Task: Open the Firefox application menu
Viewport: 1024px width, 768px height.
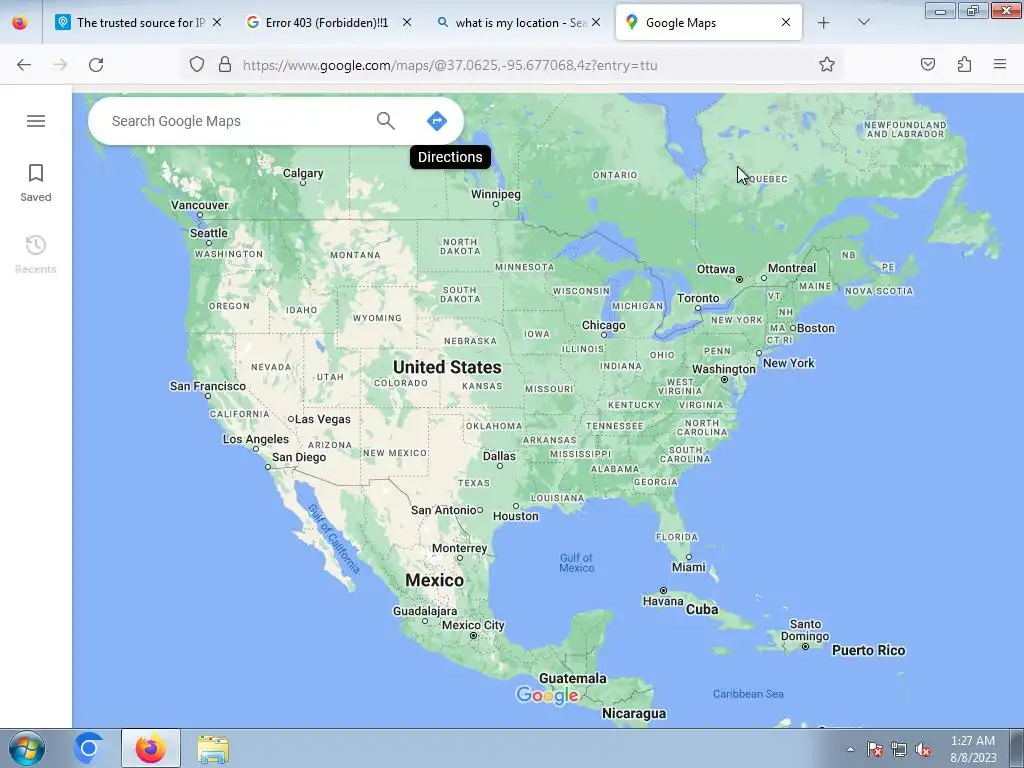Action: (x=1000, y=64)
